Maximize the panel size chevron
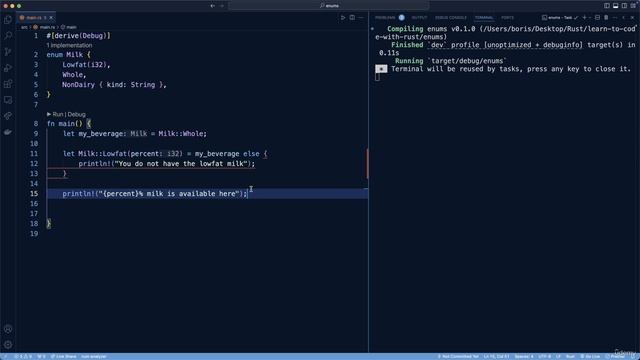This screenshot has width=640, height=360. (623, 18)
